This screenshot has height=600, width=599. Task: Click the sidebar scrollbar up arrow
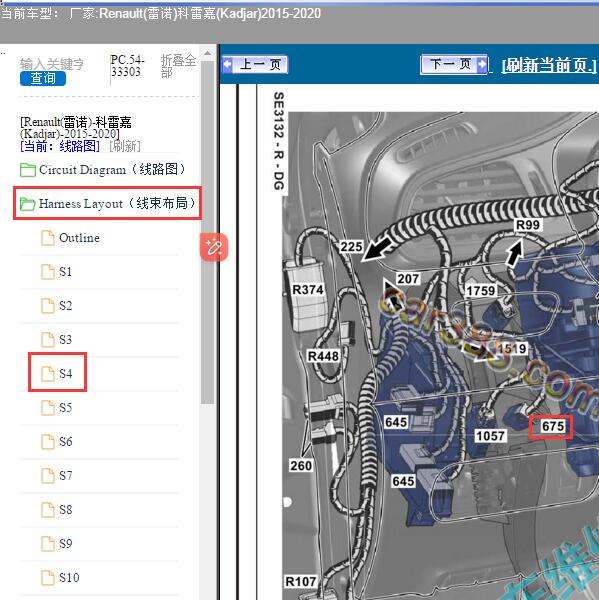(x=207, y=54)
